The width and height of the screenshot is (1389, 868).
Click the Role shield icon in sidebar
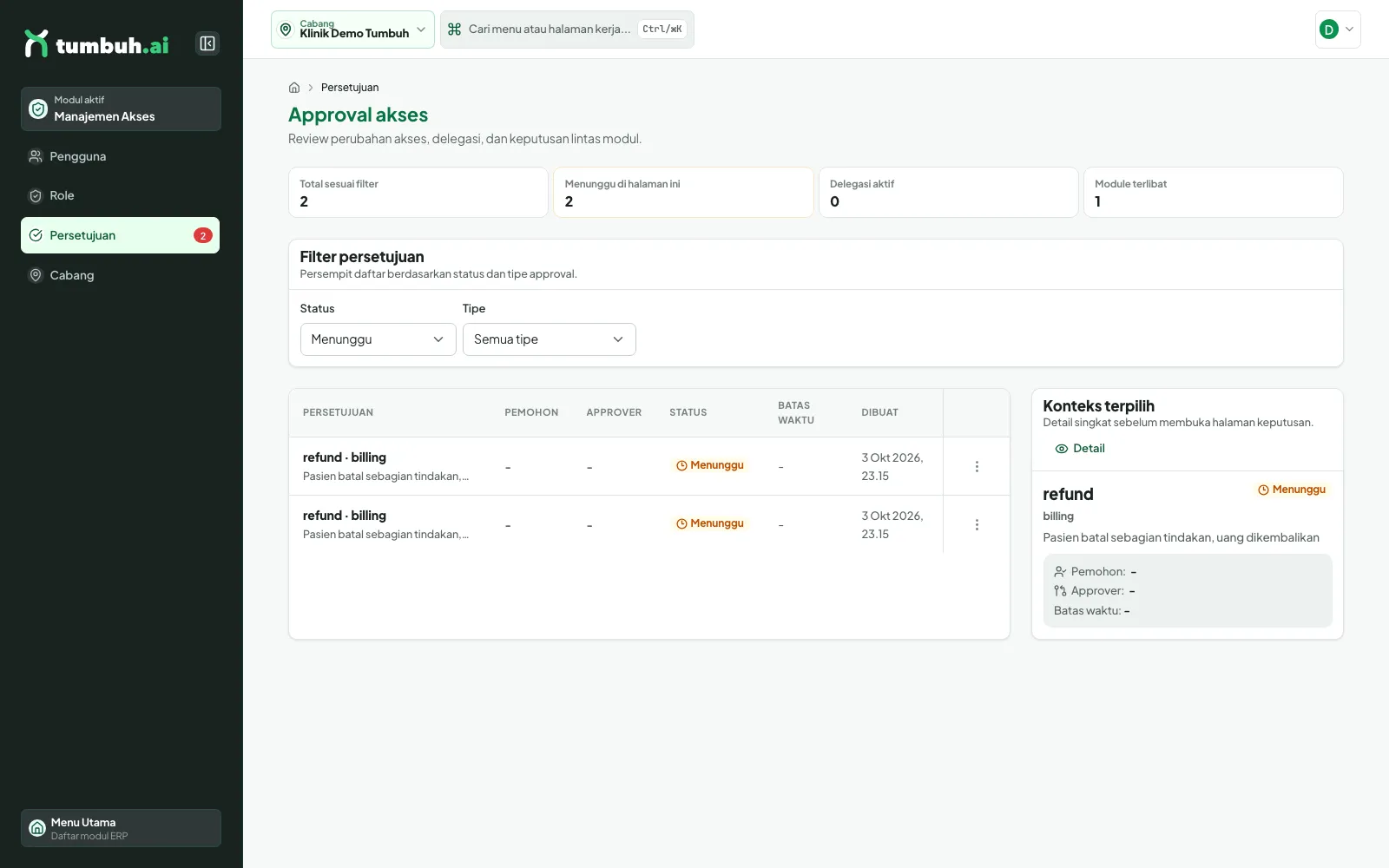36,195
